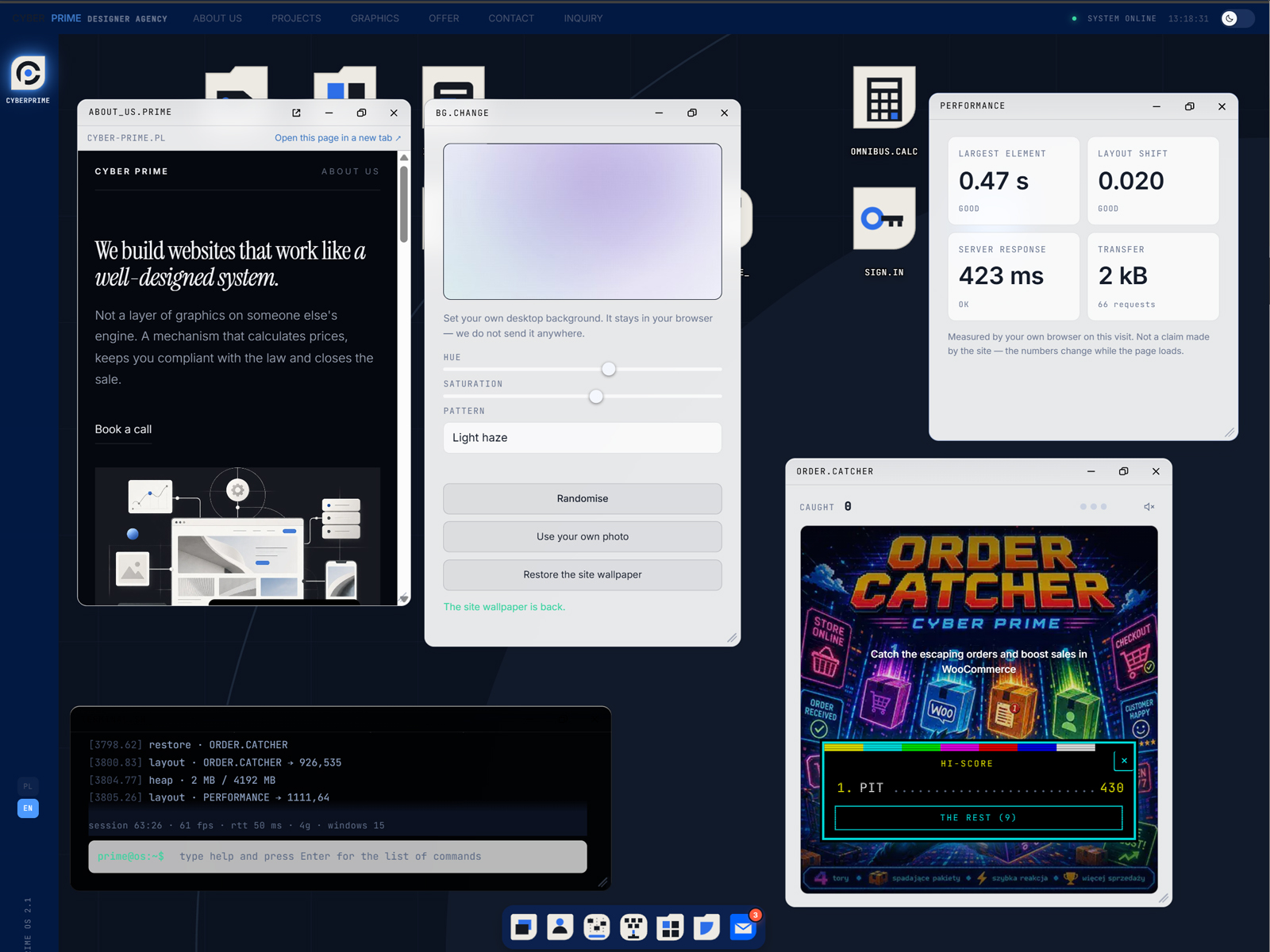Open the stacked windows icon in dock

(x=524, y=927)
